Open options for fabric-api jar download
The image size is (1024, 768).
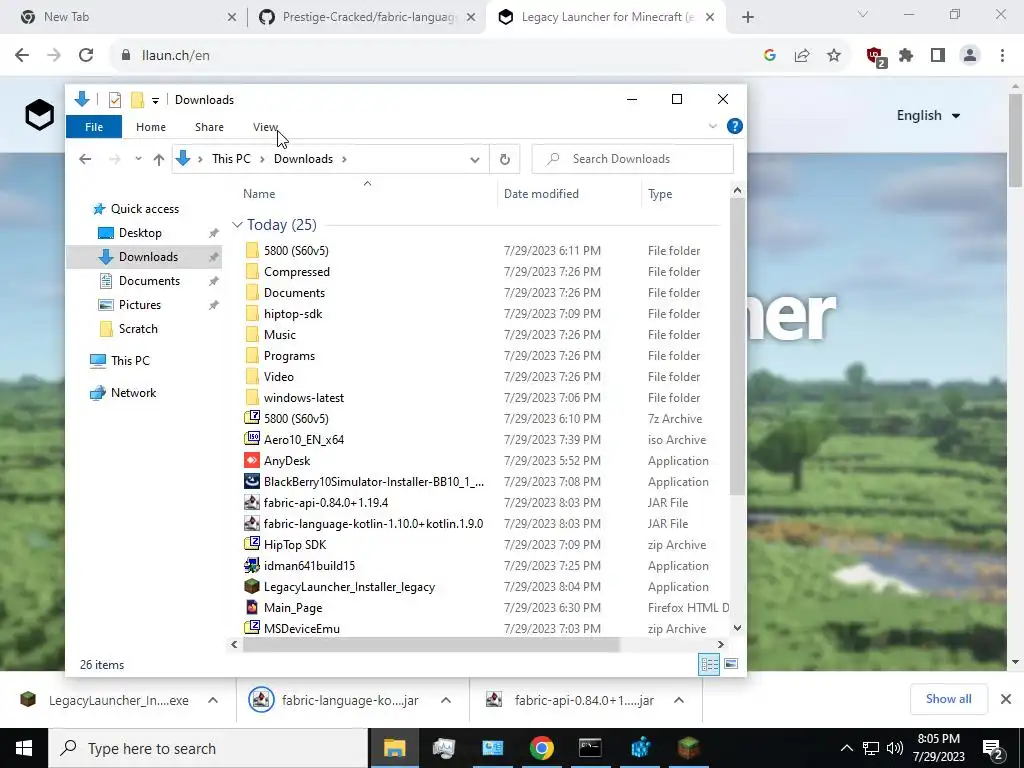(x=679, y=700)
